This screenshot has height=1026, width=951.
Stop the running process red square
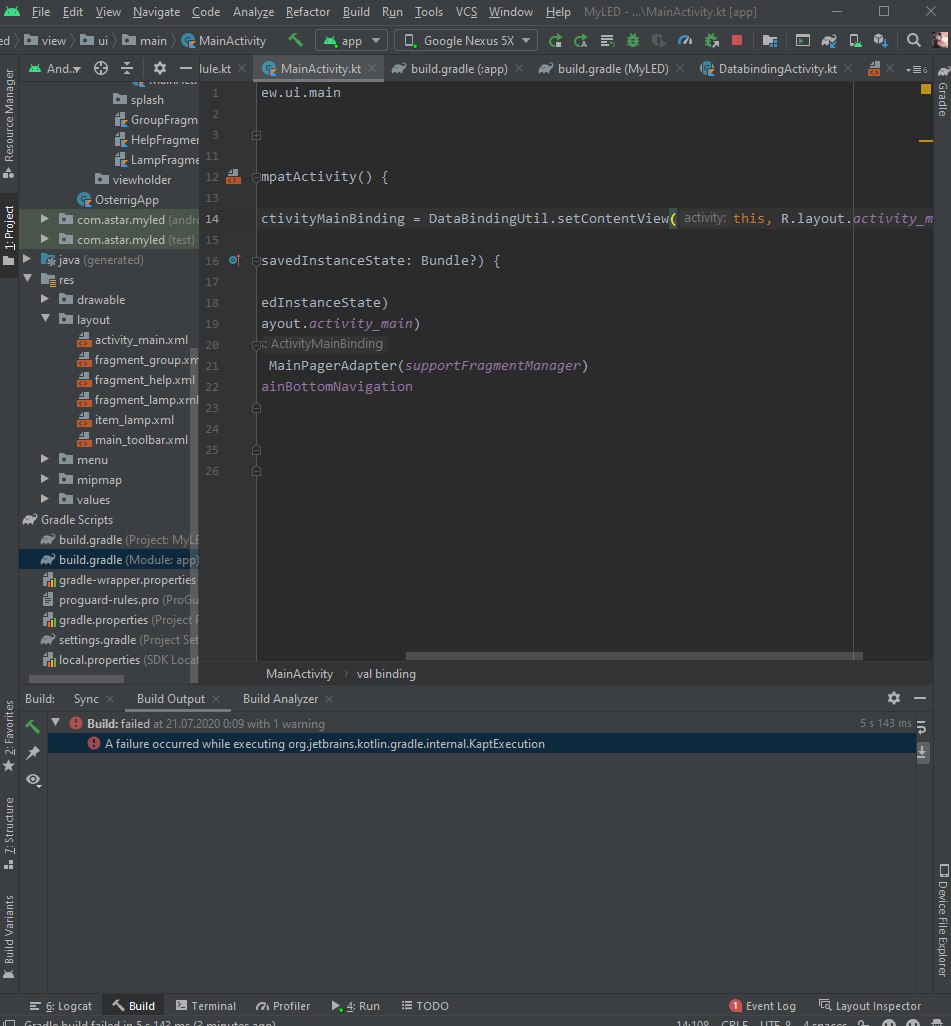click(737, 41)
